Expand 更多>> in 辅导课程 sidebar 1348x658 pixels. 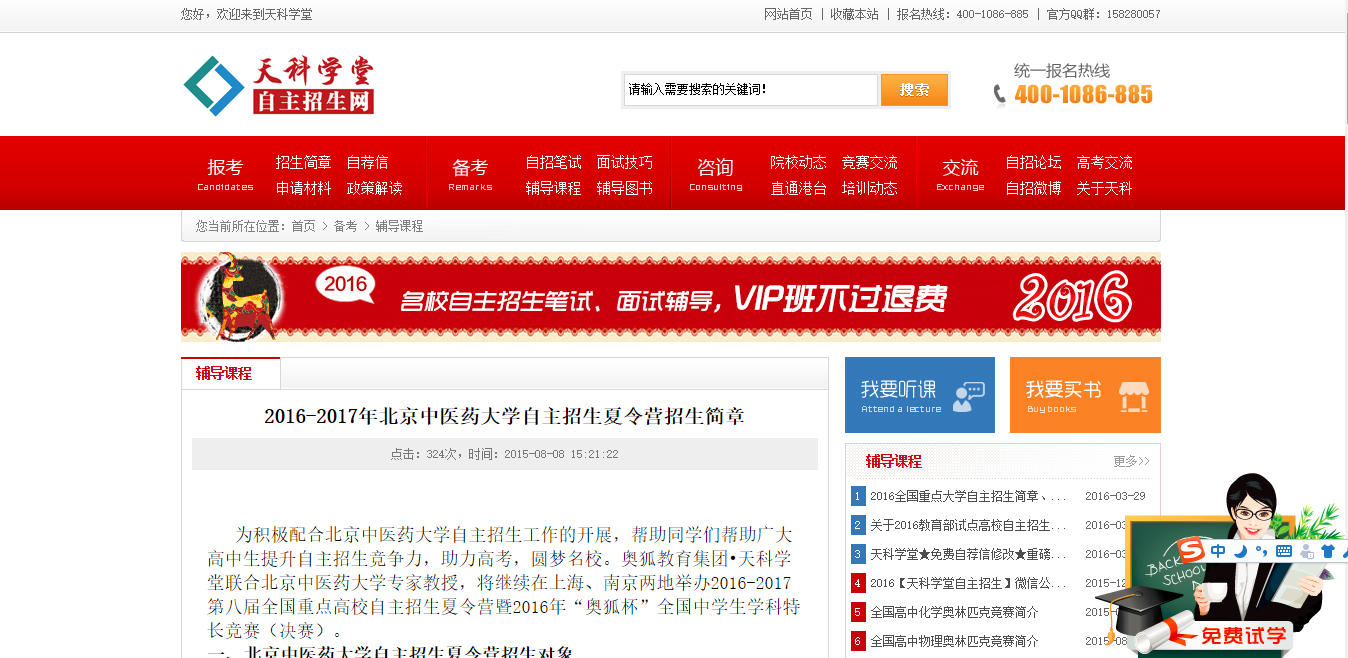point(1131,461)
